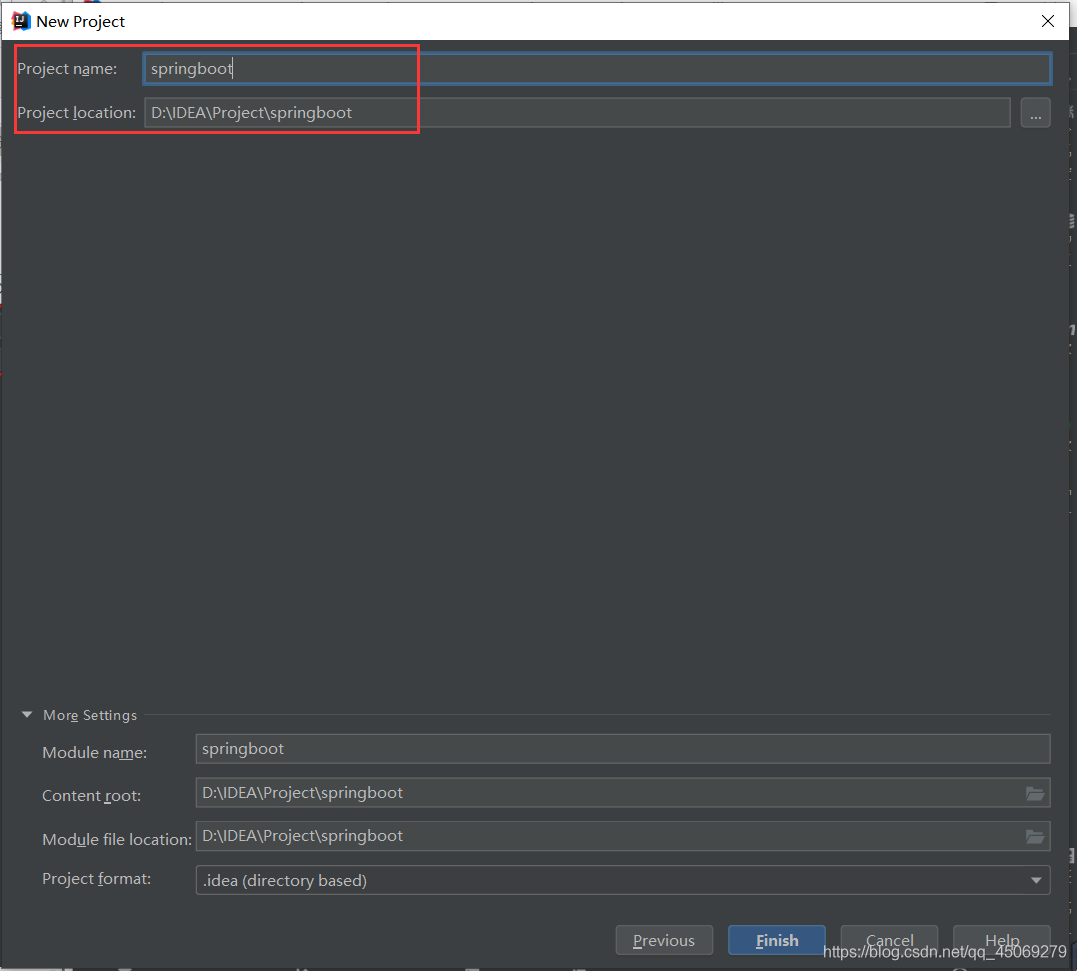Viewport: 1077px width, 971px height.
Task: Click the Project location input field
Action: click(x=577, y=113)
